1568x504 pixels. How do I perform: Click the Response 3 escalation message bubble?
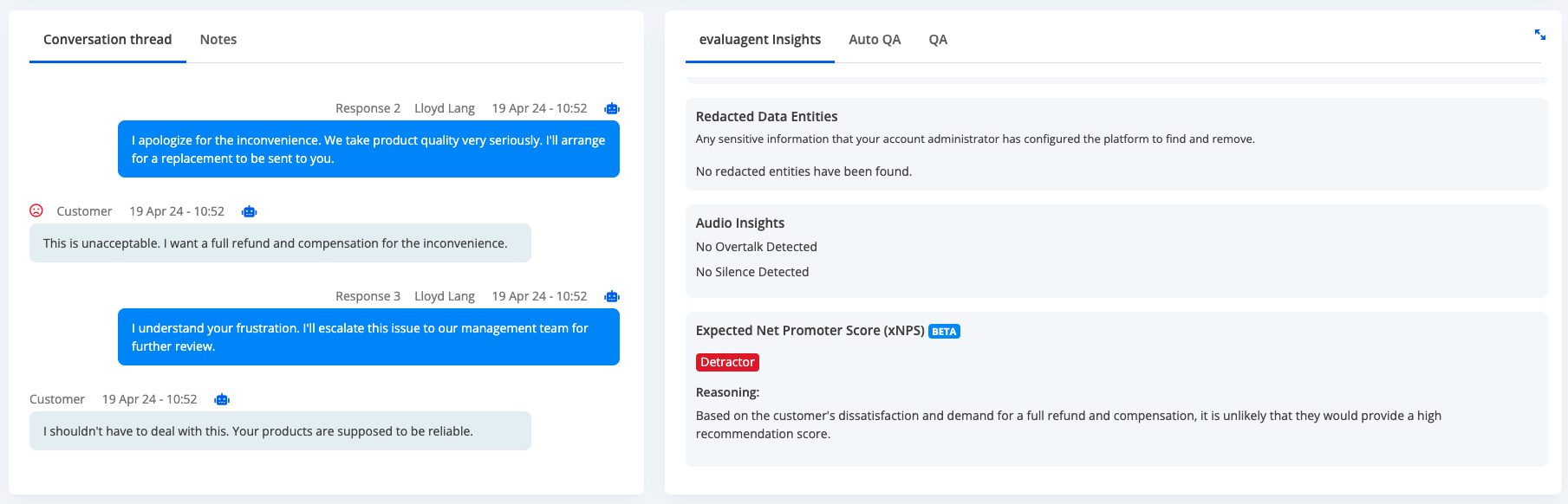(368, 337)
